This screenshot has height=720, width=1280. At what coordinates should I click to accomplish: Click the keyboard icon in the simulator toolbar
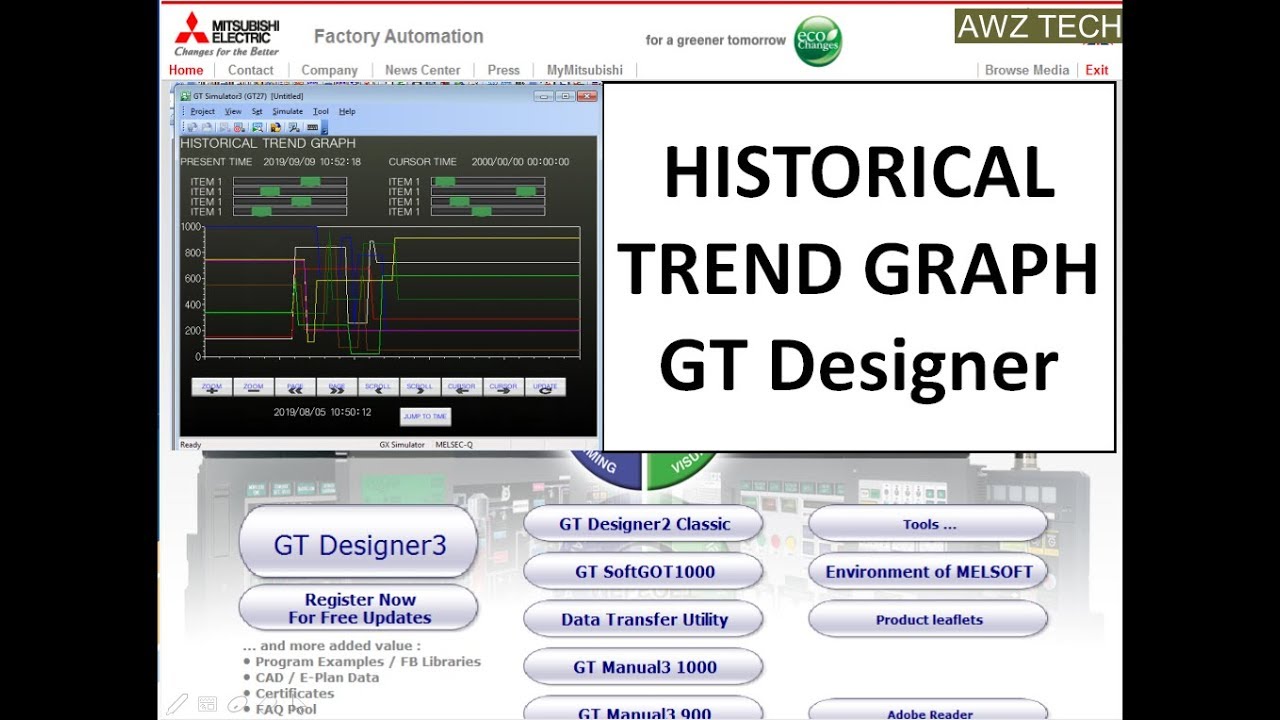pos(312,127)
